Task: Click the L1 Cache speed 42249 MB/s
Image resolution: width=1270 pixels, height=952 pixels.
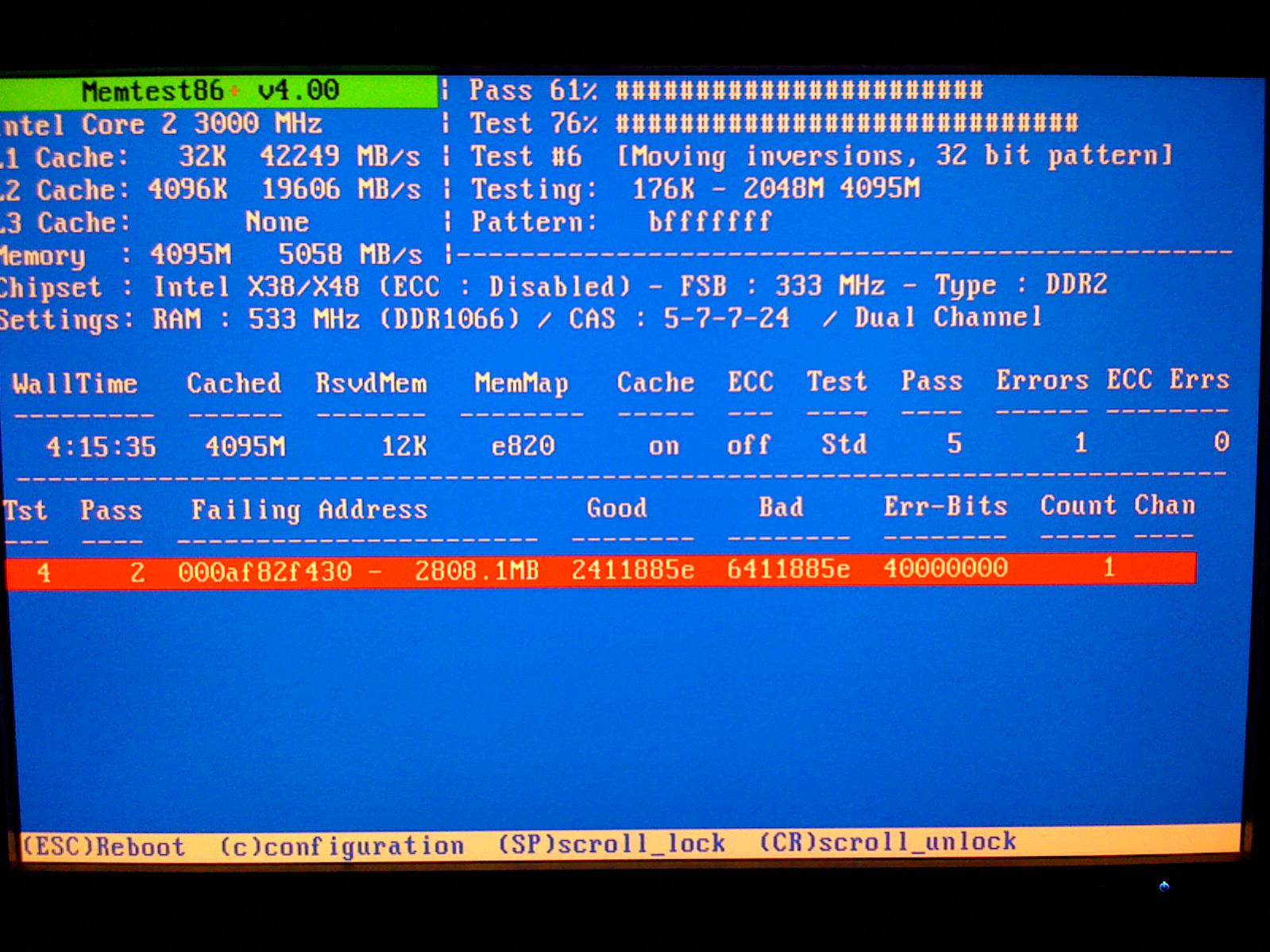Action: pyautogui.click(x=340, y=156)
